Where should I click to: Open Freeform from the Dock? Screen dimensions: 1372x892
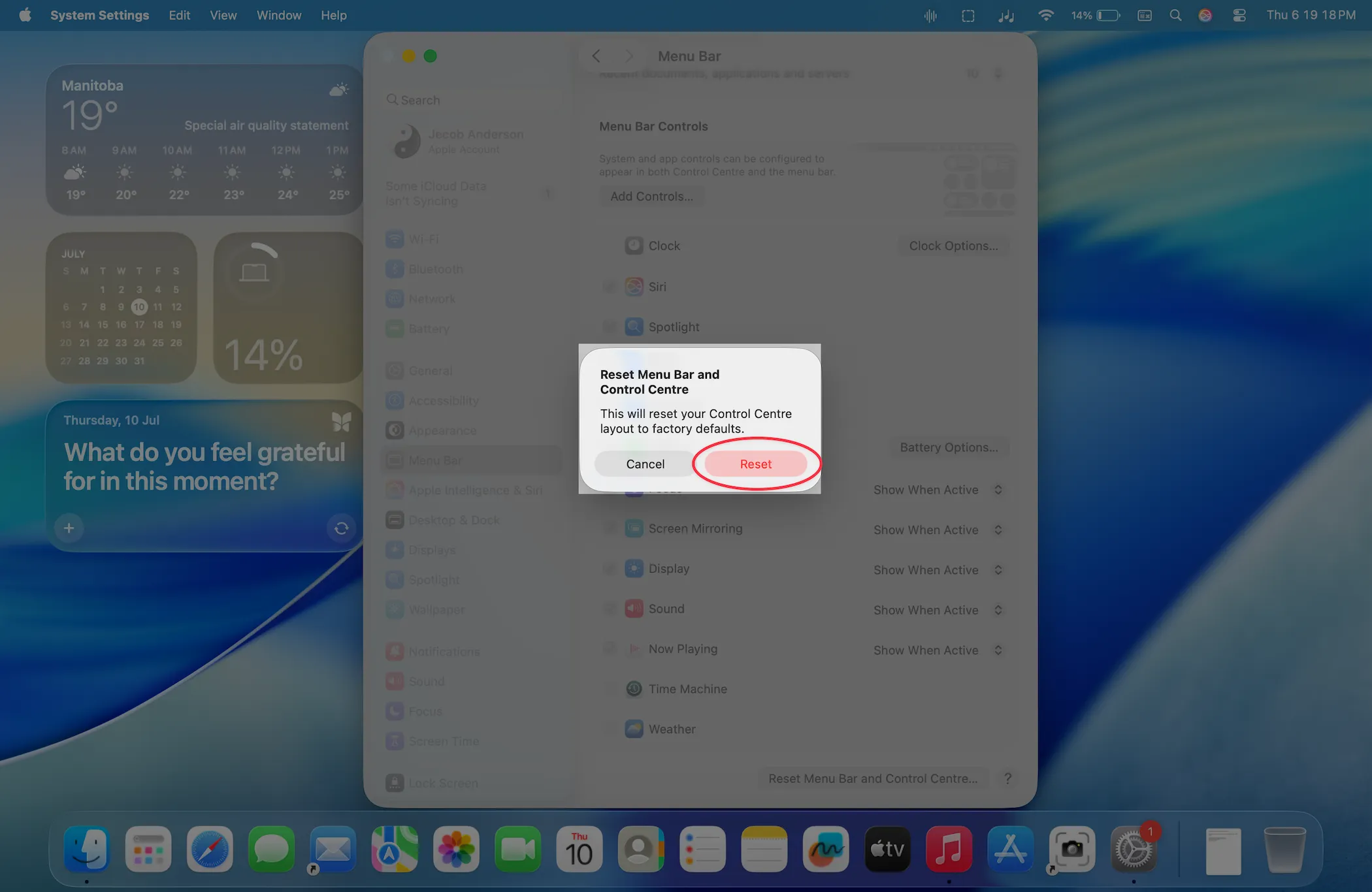826,849
